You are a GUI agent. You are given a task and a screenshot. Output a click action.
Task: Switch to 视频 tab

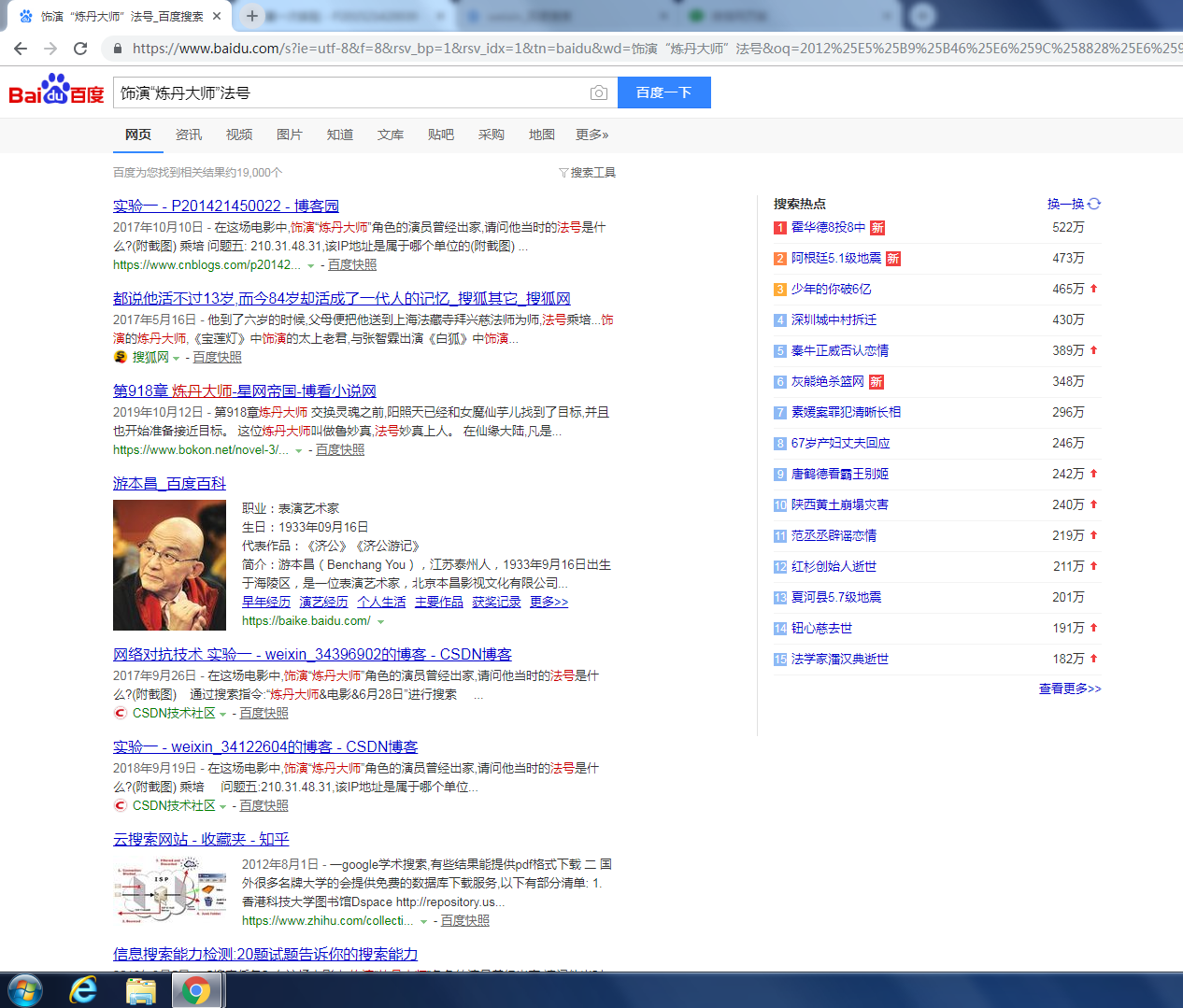tap(239, 135)
